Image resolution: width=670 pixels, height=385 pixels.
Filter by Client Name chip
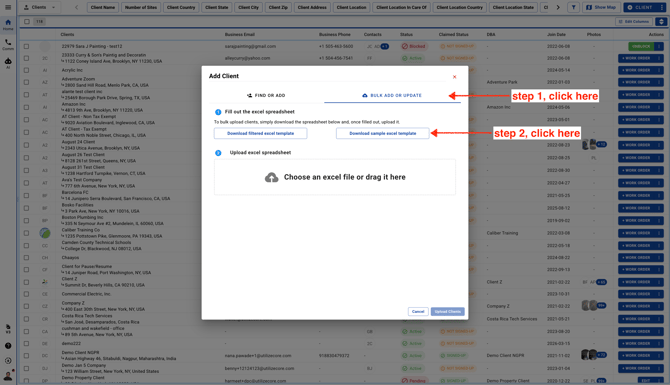click(x=103, y=7)
